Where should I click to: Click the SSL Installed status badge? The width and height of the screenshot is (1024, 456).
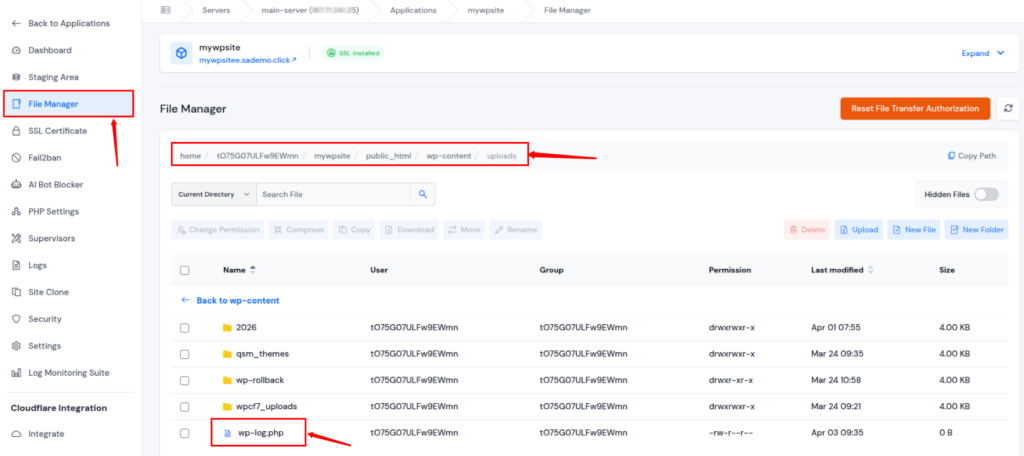point(353,53)
